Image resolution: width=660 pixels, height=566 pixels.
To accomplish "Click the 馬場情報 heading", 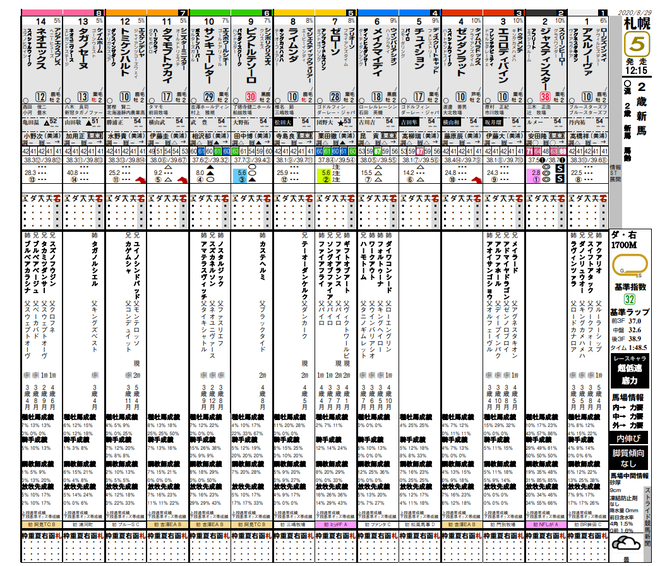I will (x=627, y=397).
